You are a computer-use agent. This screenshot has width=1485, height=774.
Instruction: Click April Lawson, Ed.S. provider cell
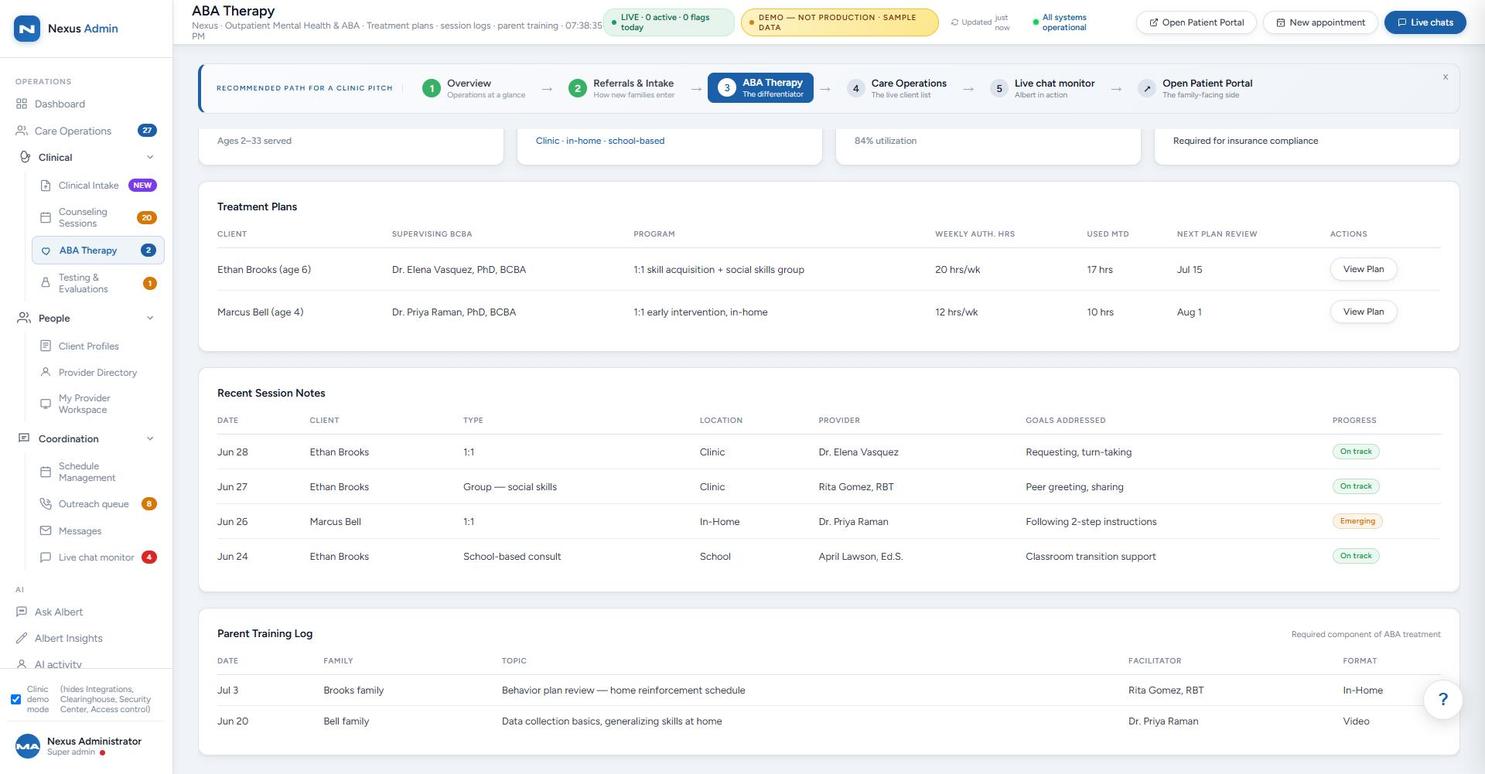(x=861, y=557)
